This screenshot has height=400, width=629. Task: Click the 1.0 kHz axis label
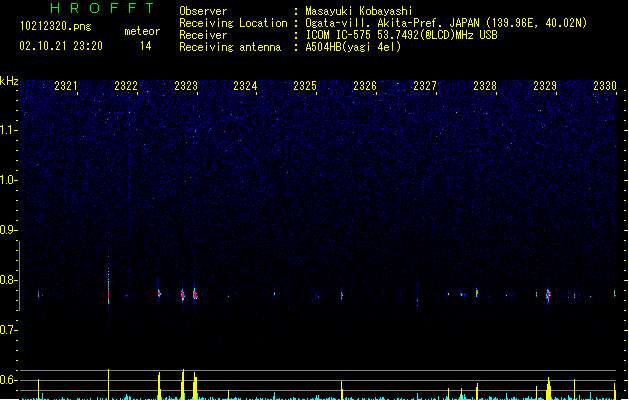click(8, 180)
